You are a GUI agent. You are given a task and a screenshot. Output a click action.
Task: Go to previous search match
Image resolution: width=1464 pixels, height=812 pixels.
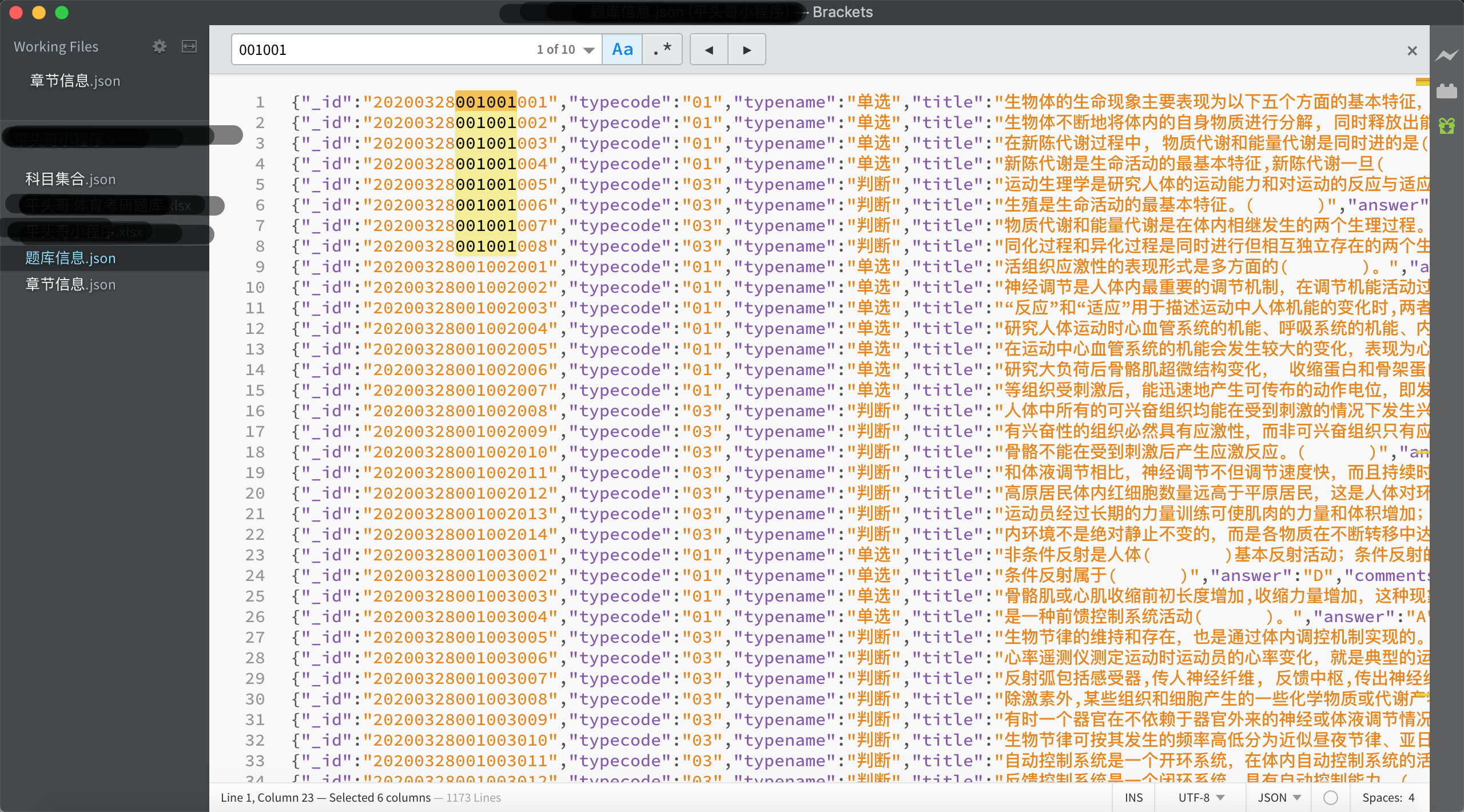click(709, 50)
